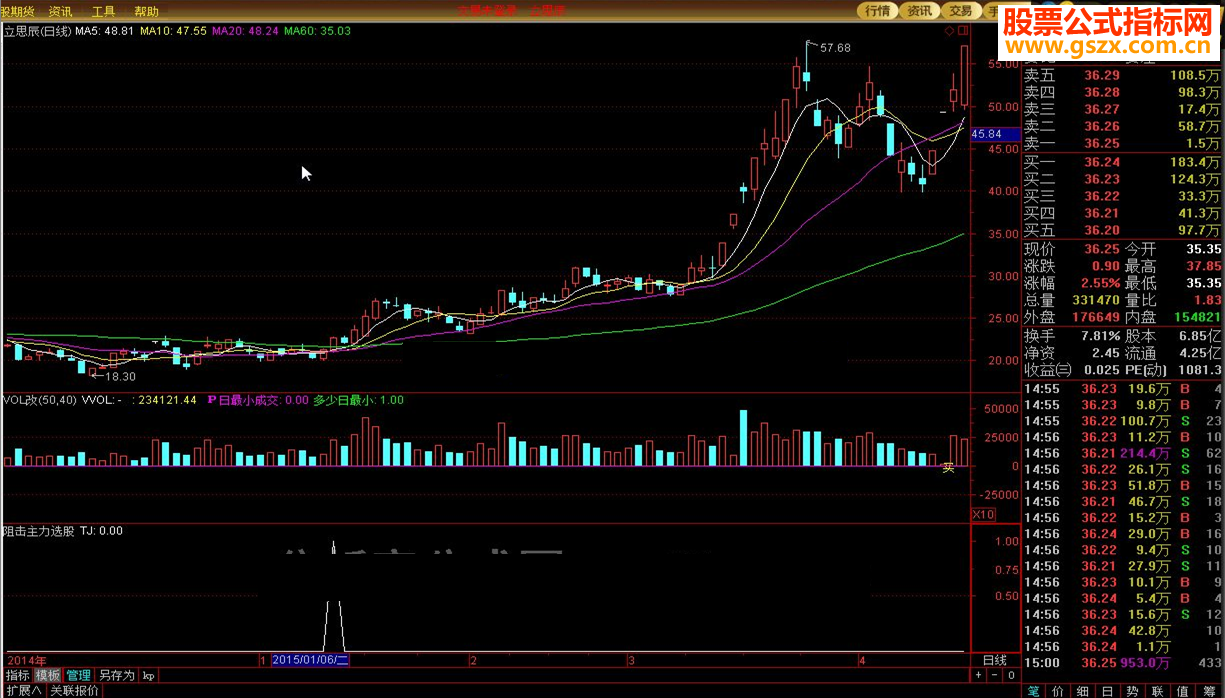Open the 关联报价 tab
The image size is (1225, 698).
(x=75, y=690)
